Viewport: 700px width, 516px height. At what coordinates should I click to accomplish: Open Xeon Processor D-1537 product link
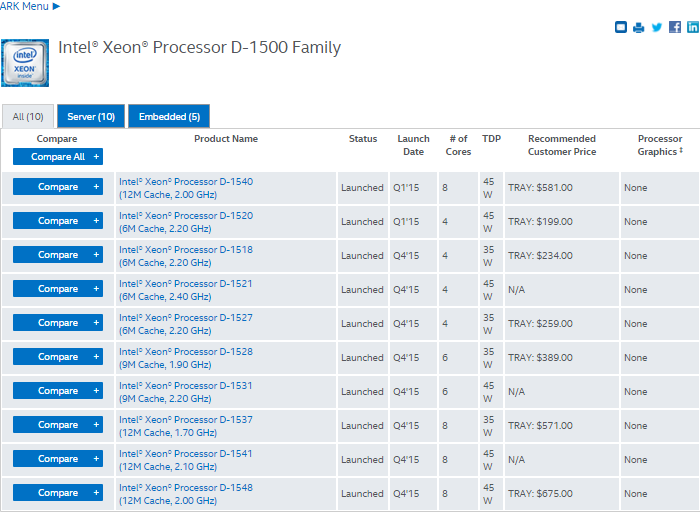(186, 426)
